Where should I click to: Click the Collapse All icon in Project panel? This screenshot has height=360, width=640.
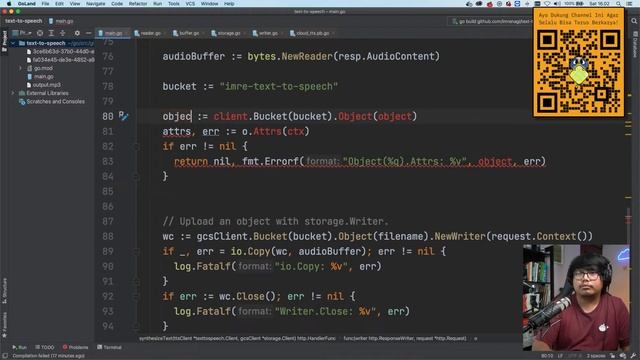[x=62, y=33]
